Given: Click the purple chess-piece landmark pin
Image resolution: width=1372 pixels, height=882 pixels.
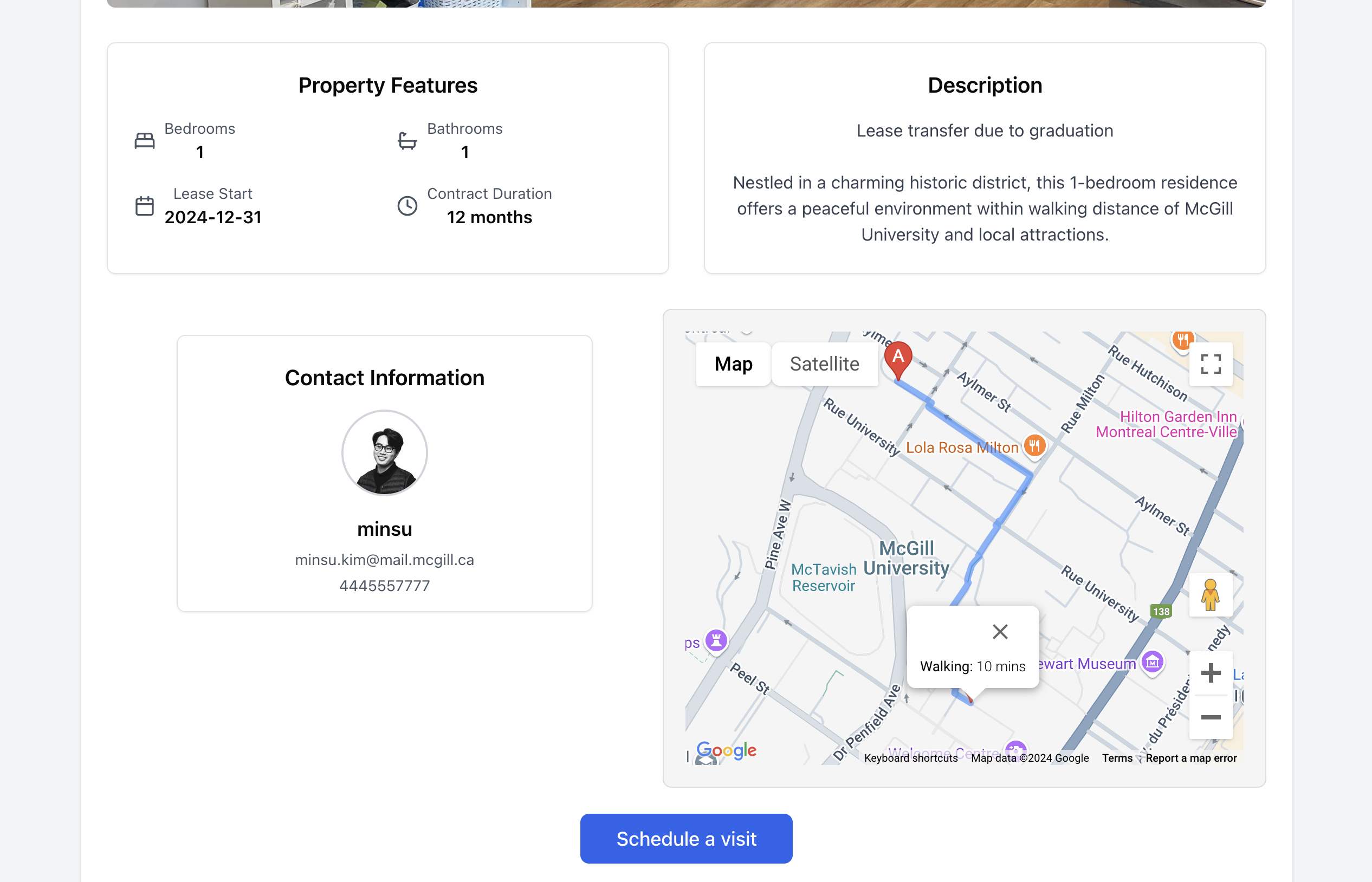Looking at the screenshot, I should (x=716, y=640).
